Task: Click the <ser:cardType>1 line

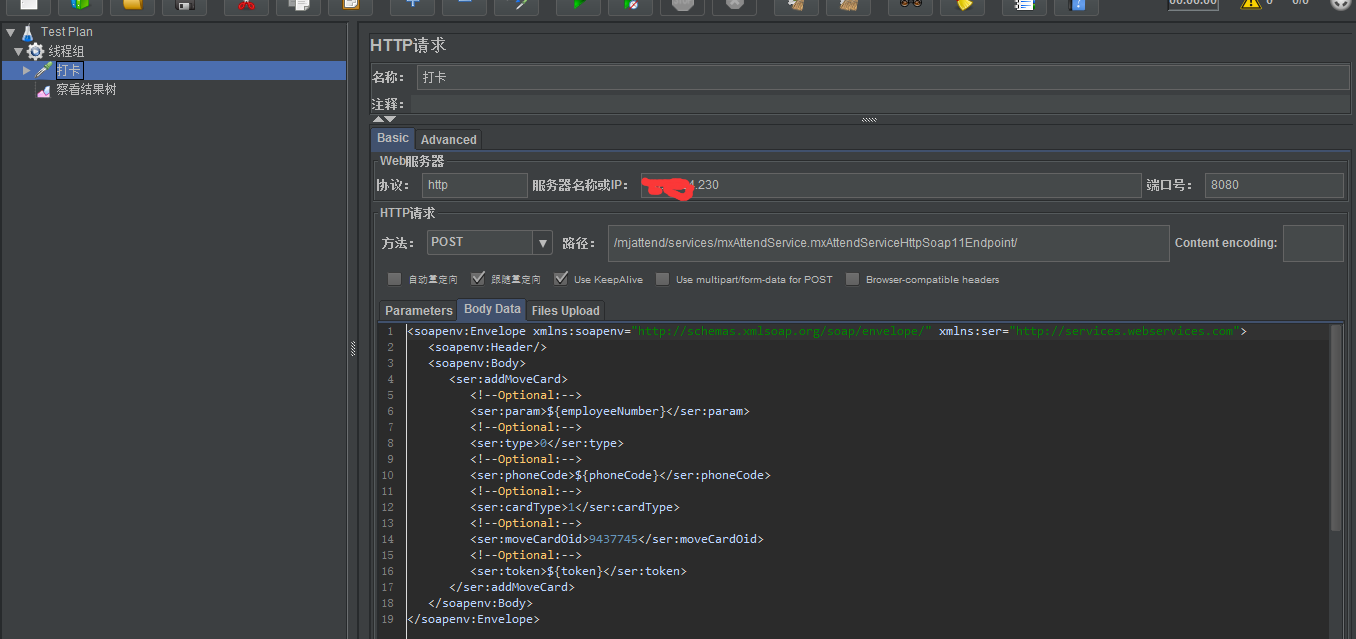Action: coord(574,507)
